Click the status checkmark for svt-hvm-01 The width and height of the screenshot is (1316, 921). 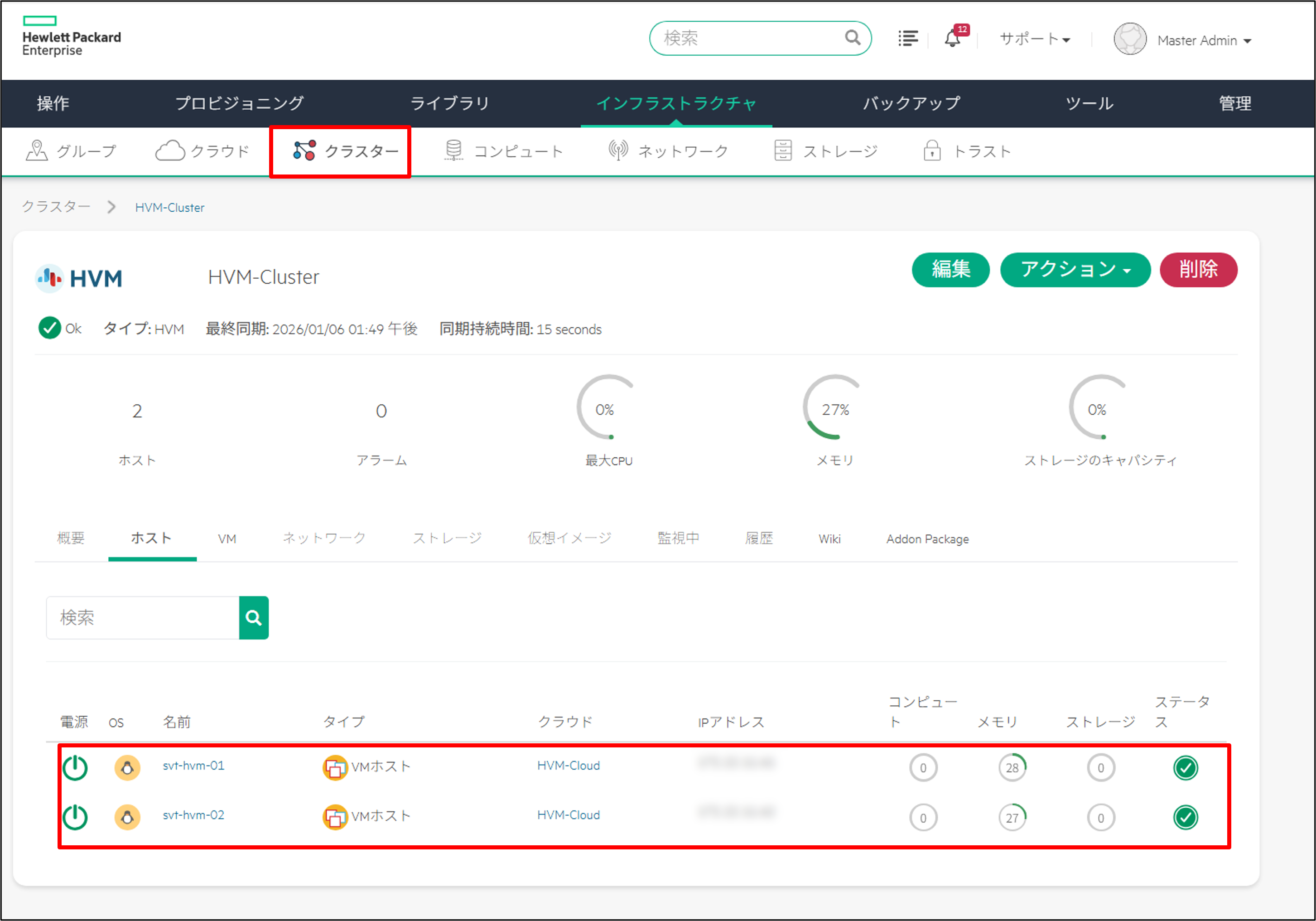(1185, 767)
